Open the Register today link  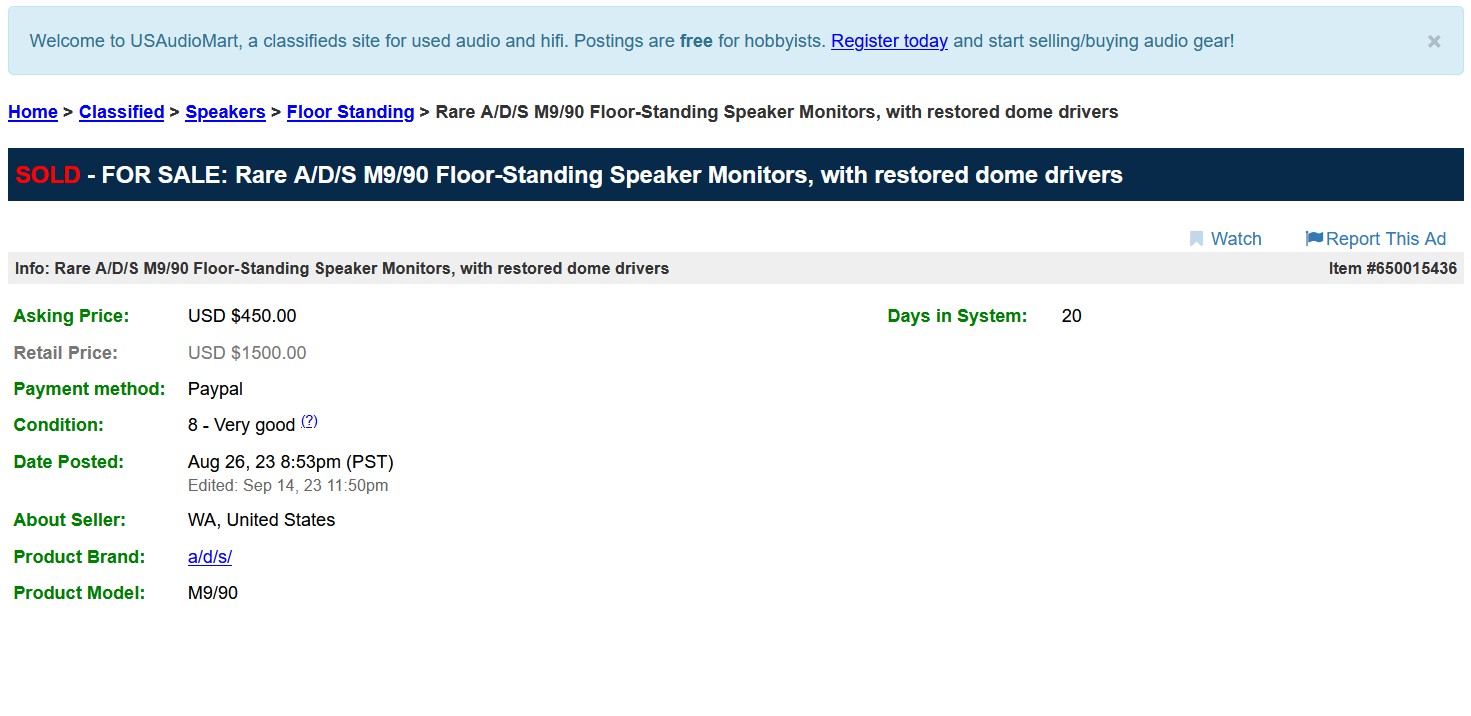tap(889, 41)
